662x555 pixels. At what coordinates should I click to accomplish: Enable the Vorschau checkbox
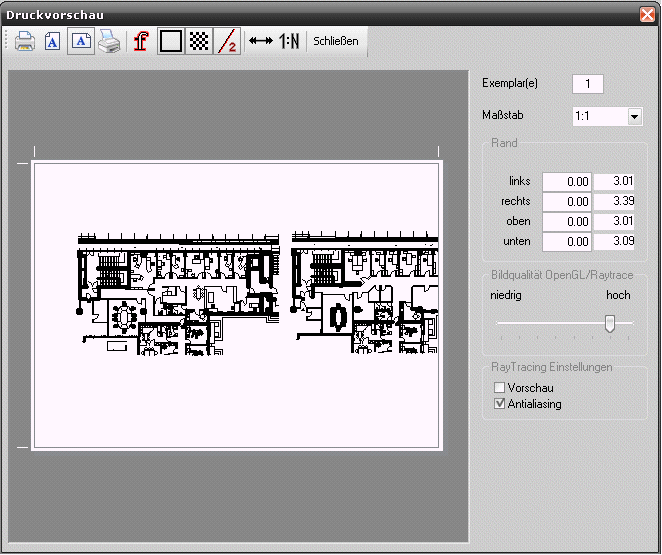click(x=499, y=387)
